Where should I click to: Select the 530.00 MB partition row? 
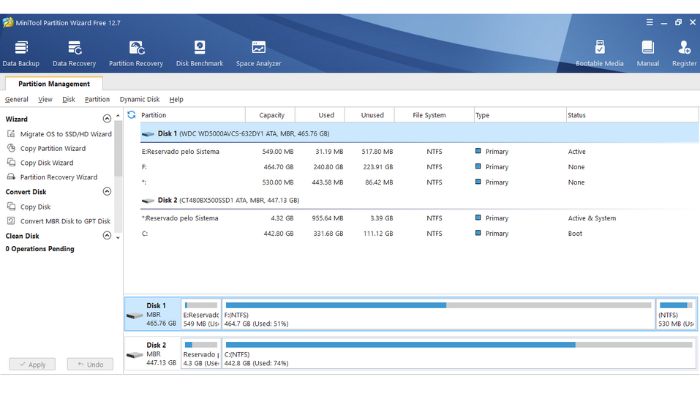[x=419, y=182]
